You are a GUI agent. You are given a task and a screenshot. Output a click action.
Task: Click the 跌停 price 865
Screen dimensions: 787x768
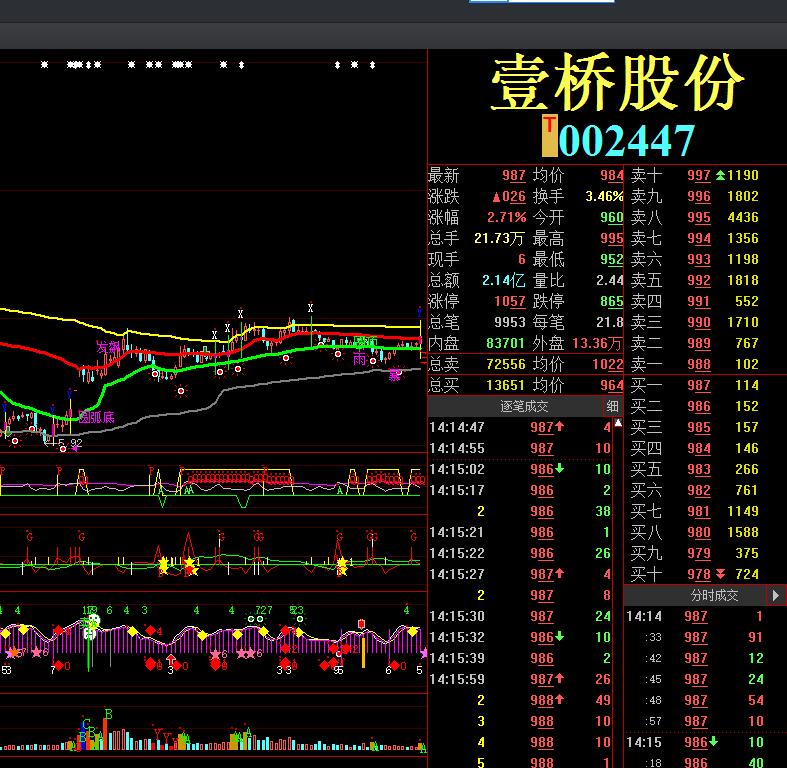click(x=611, y=301)
